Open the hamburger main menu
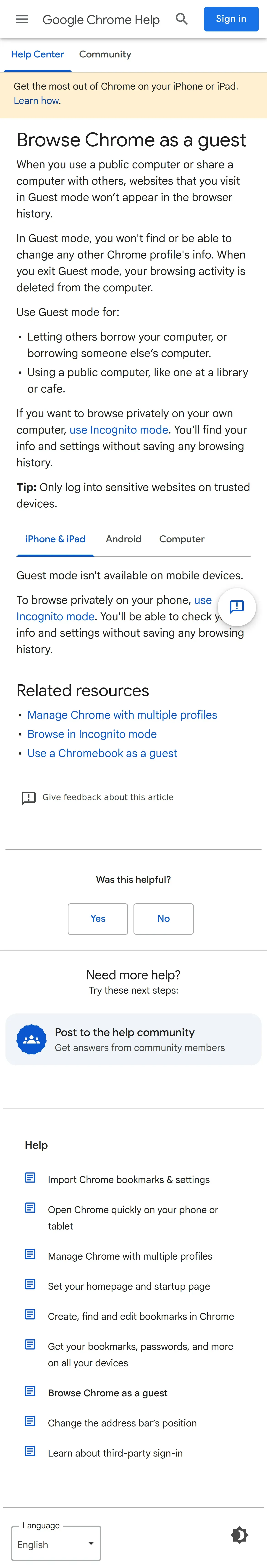 point(22,19)
